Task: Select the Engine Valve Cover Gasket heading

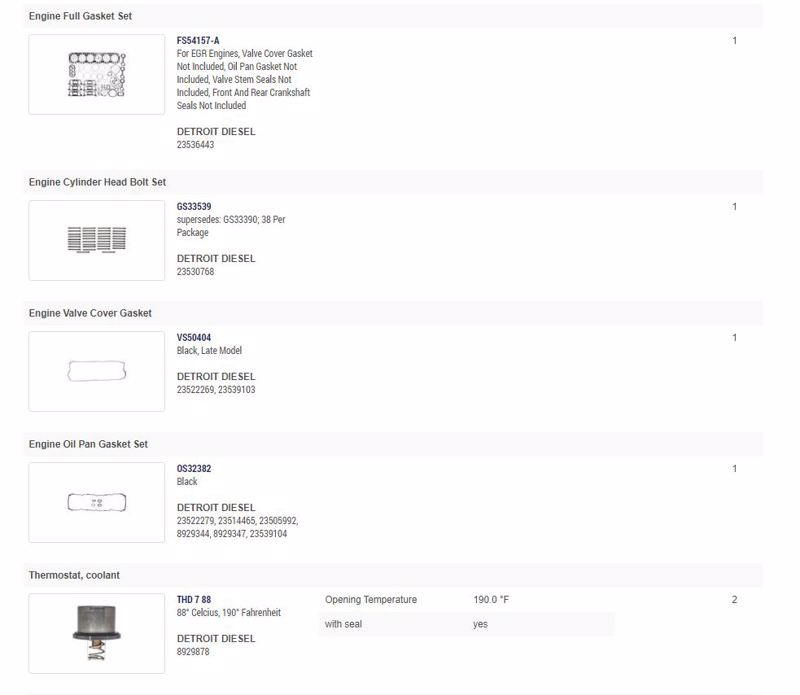Action: pos(90,313)
